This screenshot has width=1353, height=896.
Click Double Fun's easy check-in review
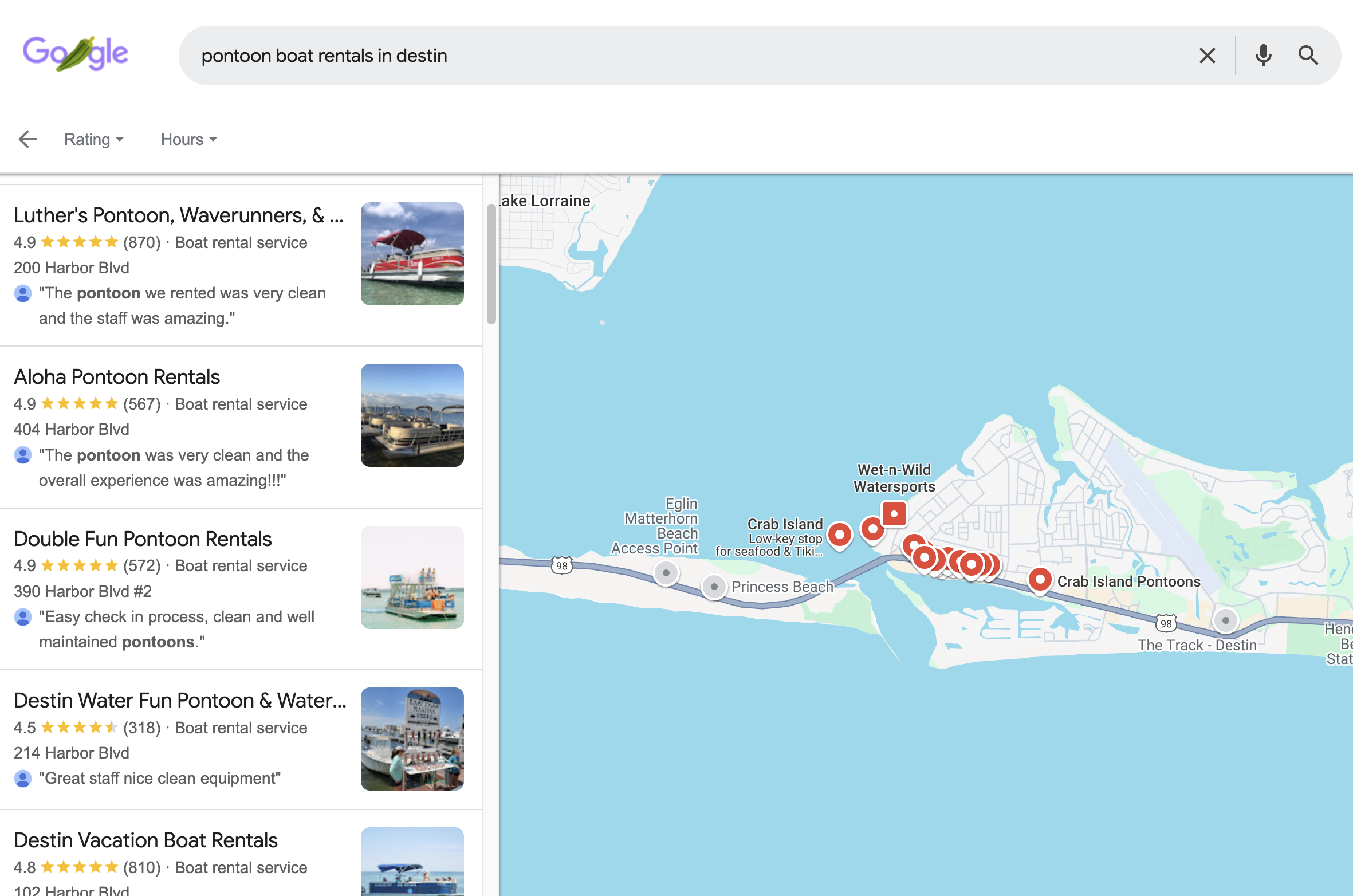[x=176, y=629]
